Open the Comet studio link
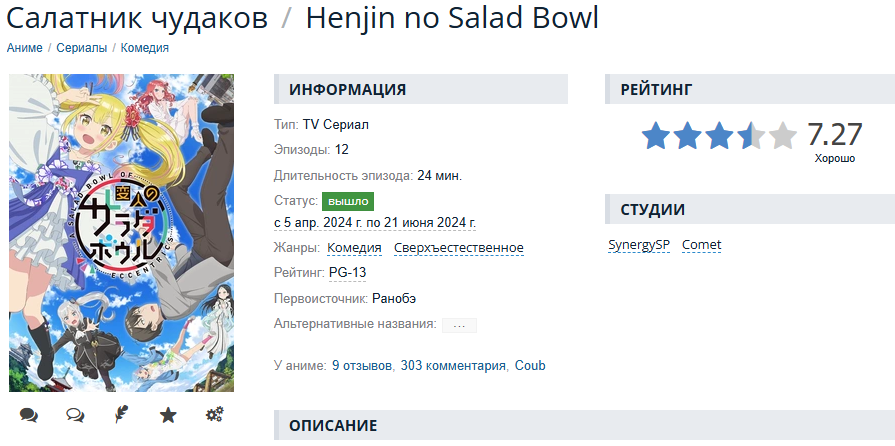Viewport: 895px width, 446px height. point(702,245)
